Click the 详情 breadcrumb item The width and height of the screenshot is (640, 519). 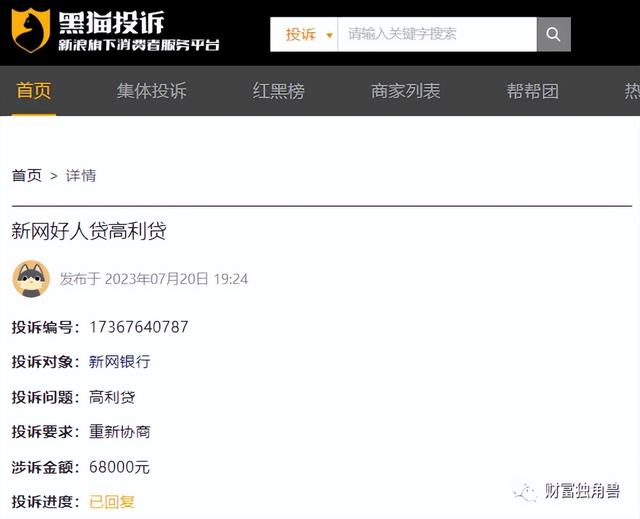point(81,175)
